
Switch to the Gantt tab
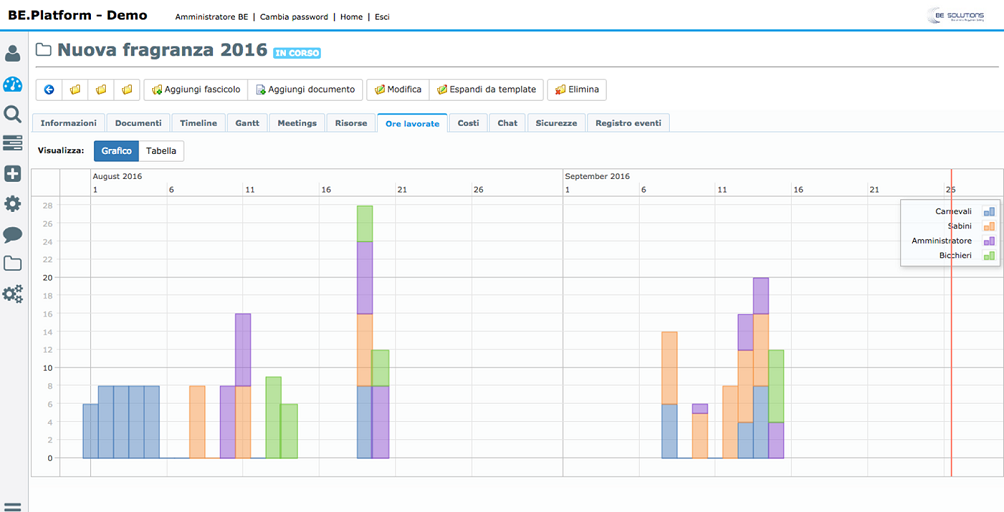pyautogui.click(x=247, y=123)
